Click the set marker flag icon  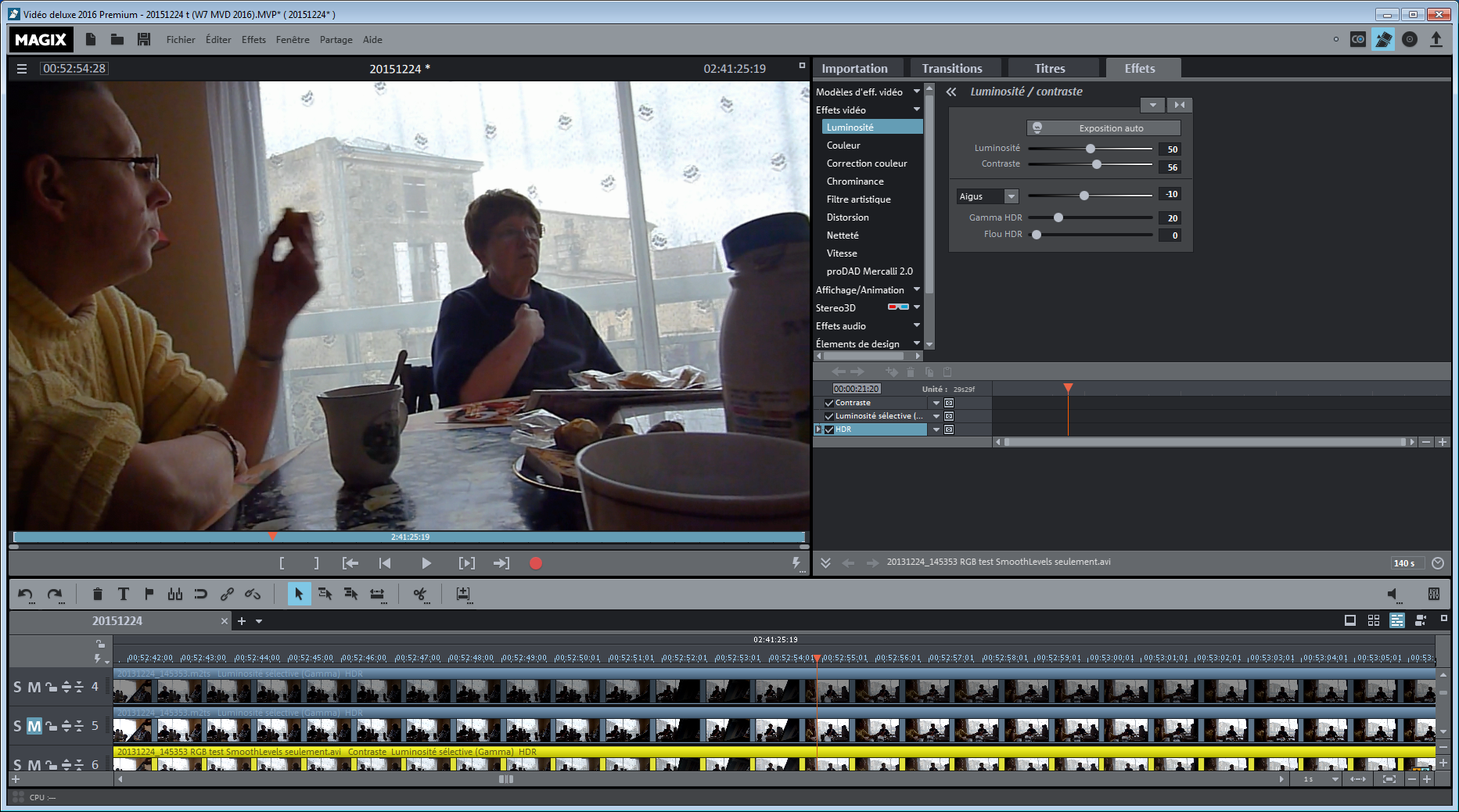pos(149,595)
